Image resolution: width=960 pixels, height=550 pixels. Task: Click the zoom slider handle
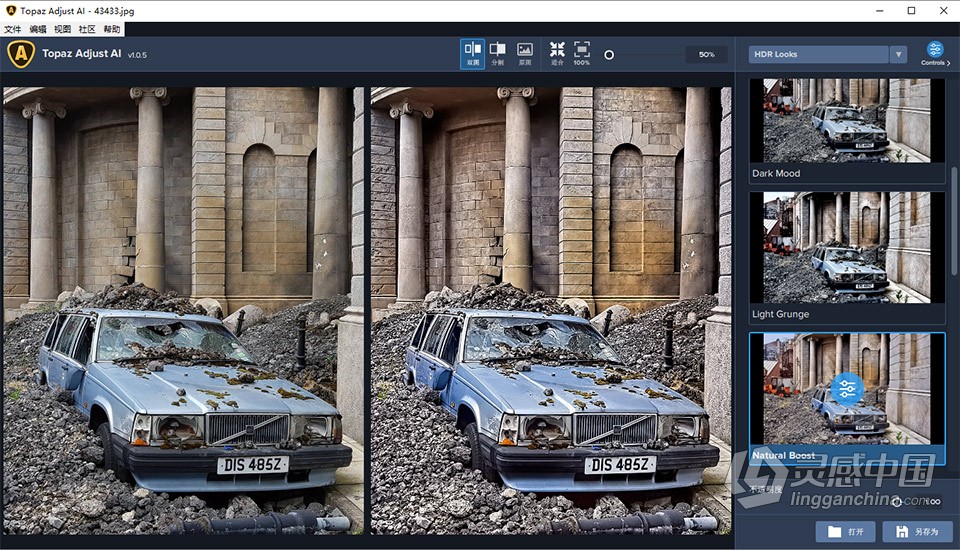click(x=609, y=55)
